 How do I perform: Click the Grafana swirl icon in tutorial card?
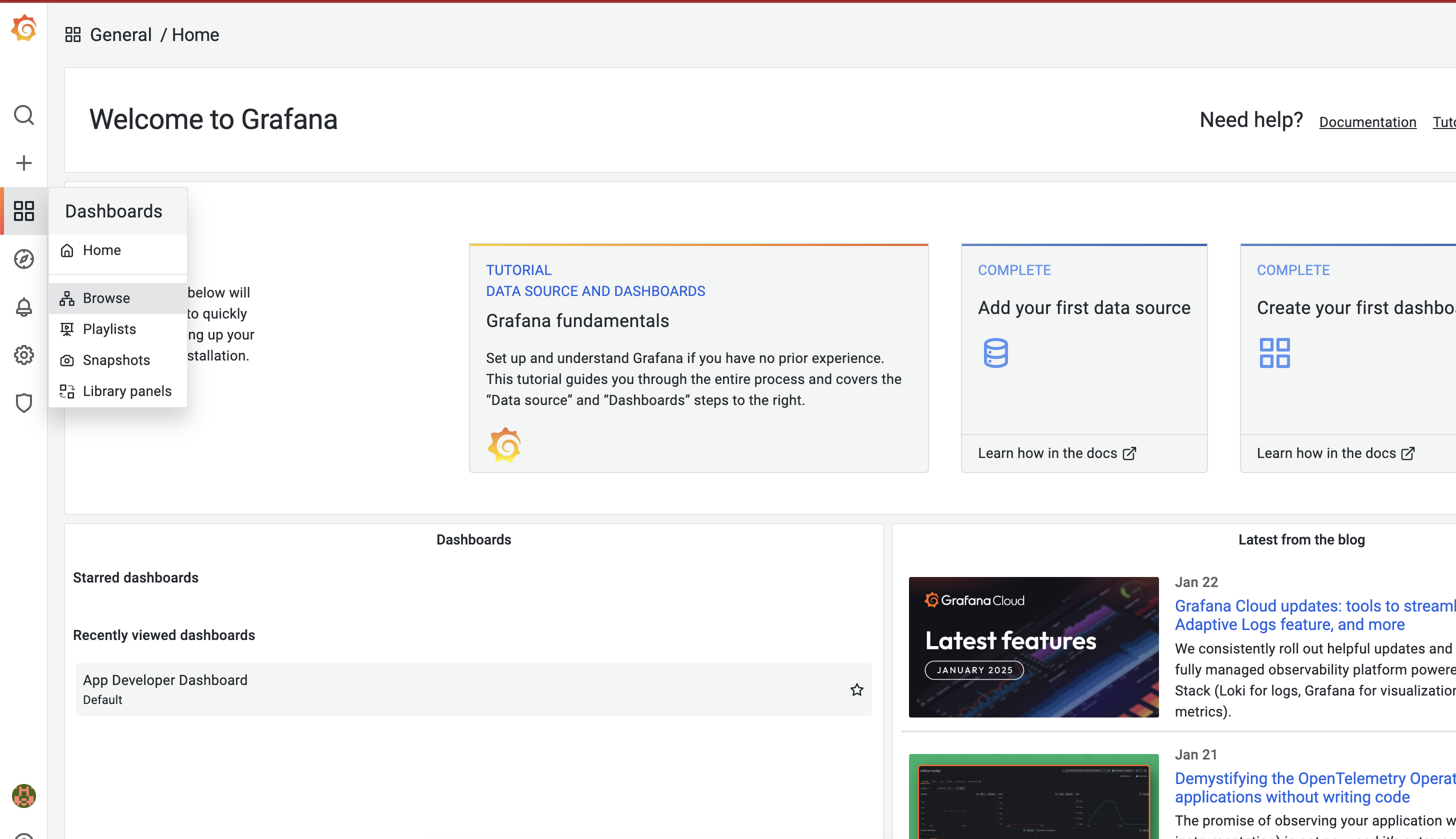click(504, 445)
